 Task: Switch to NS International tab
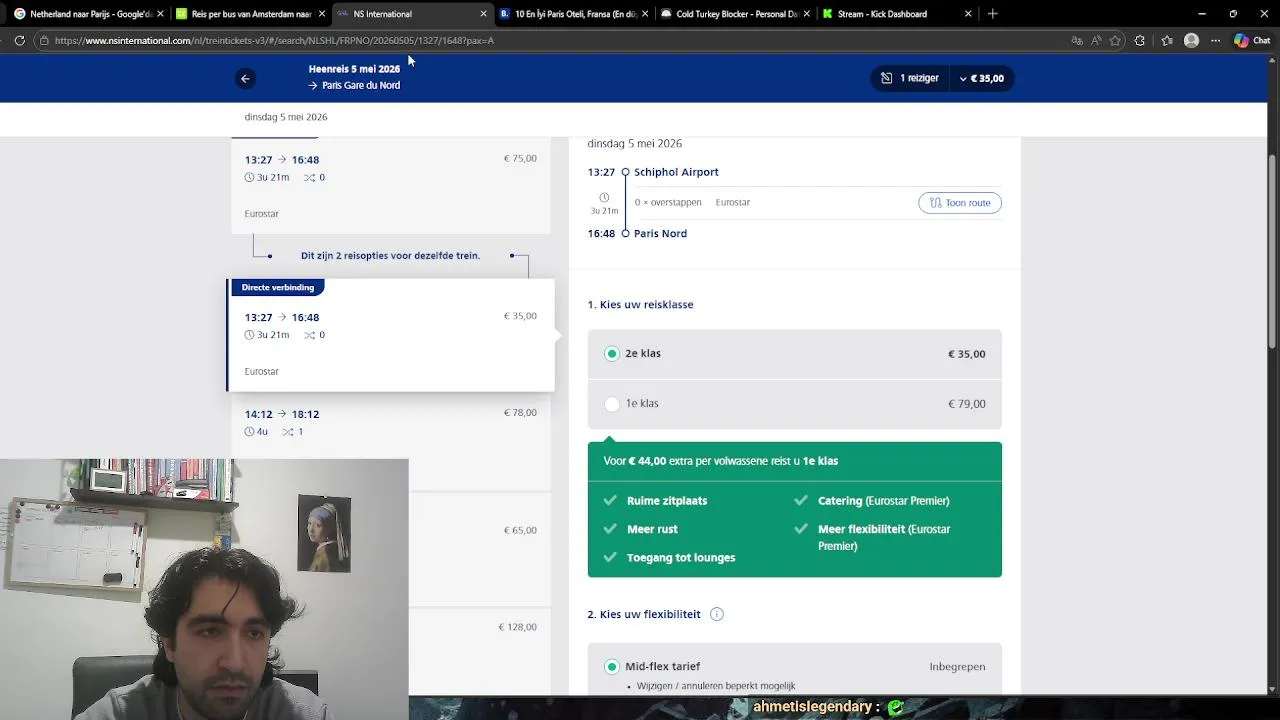(412, 14)
